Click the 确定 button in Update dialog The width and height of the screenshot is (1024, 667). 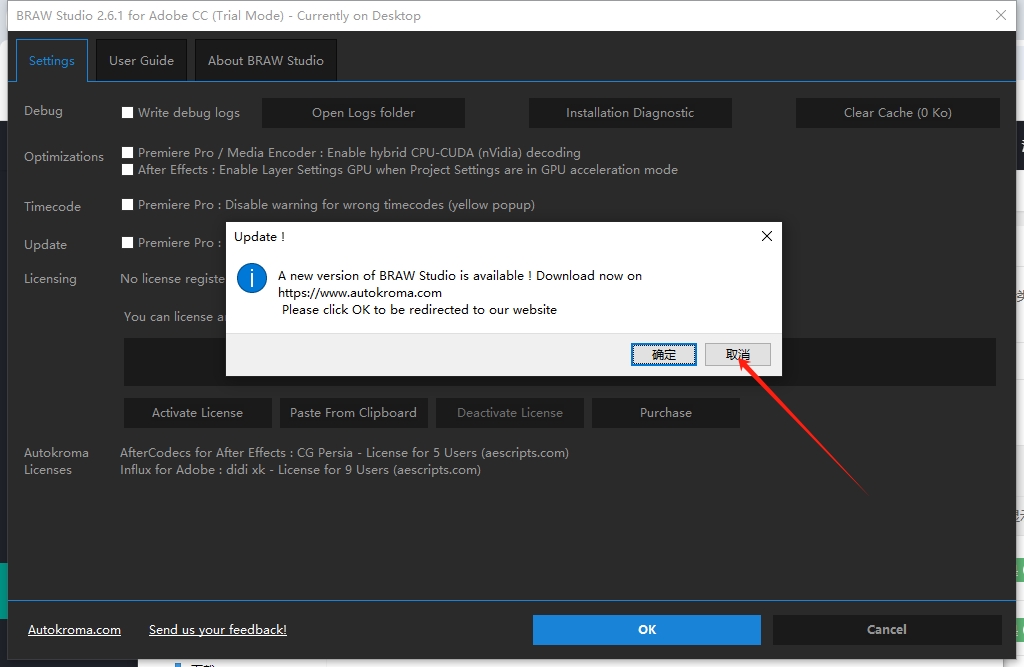point(664,354)
